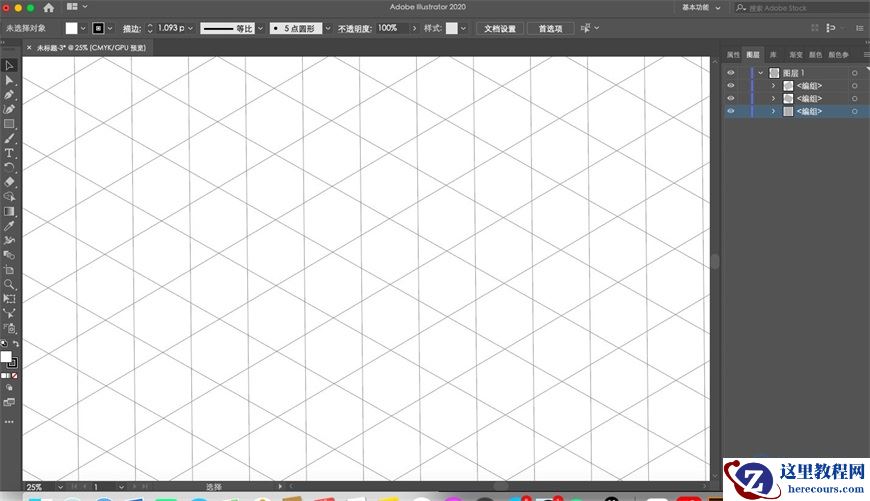
Task: Select the Symbol Sprayer tool
Action: (9, 328)
